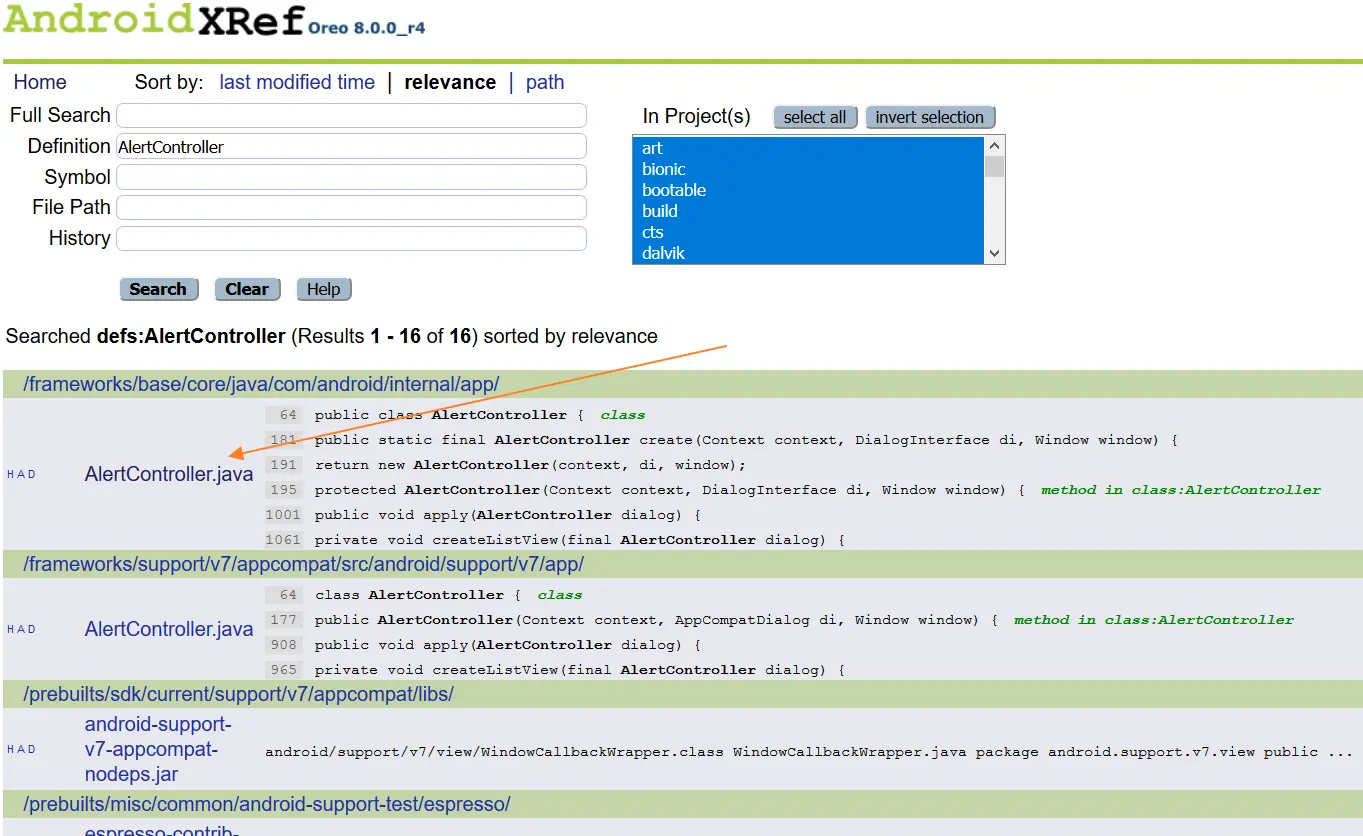Select the bionic project in list
Screen dimensions: 1363x836
point(809,169)
